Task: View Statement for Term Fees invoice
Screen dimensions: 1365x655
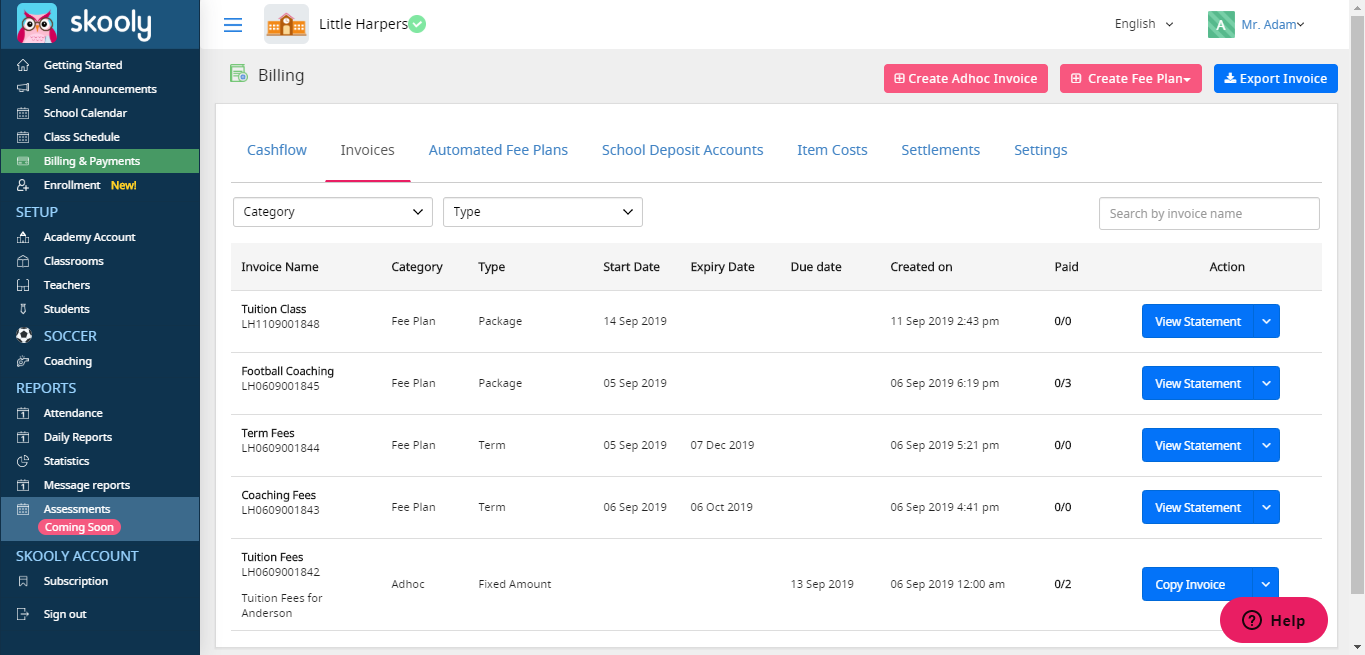Action: (1198, 446)
